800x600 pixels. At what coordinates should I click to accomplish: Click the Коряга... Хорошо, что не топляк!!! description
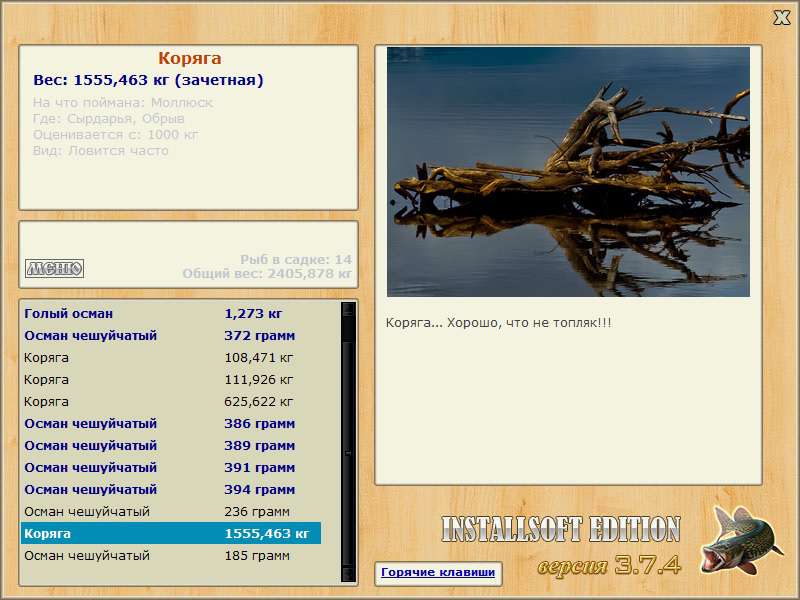[498, 323]
